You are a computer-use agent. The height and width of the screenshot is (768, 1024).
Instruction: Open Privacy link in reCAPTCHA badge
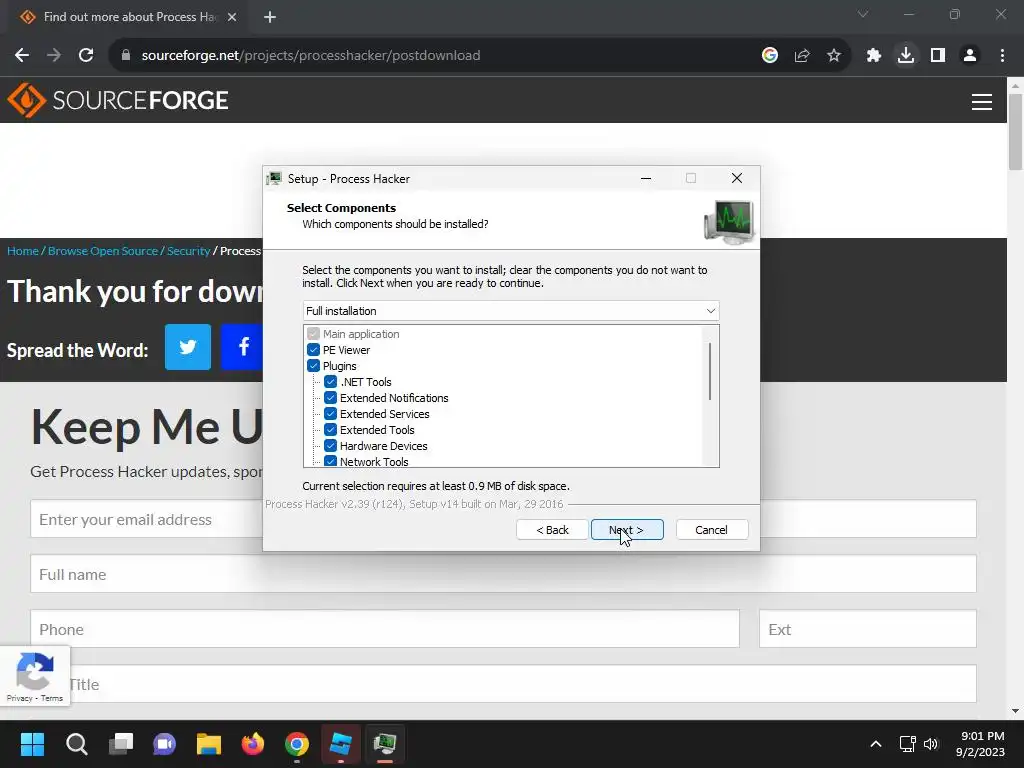19,698
